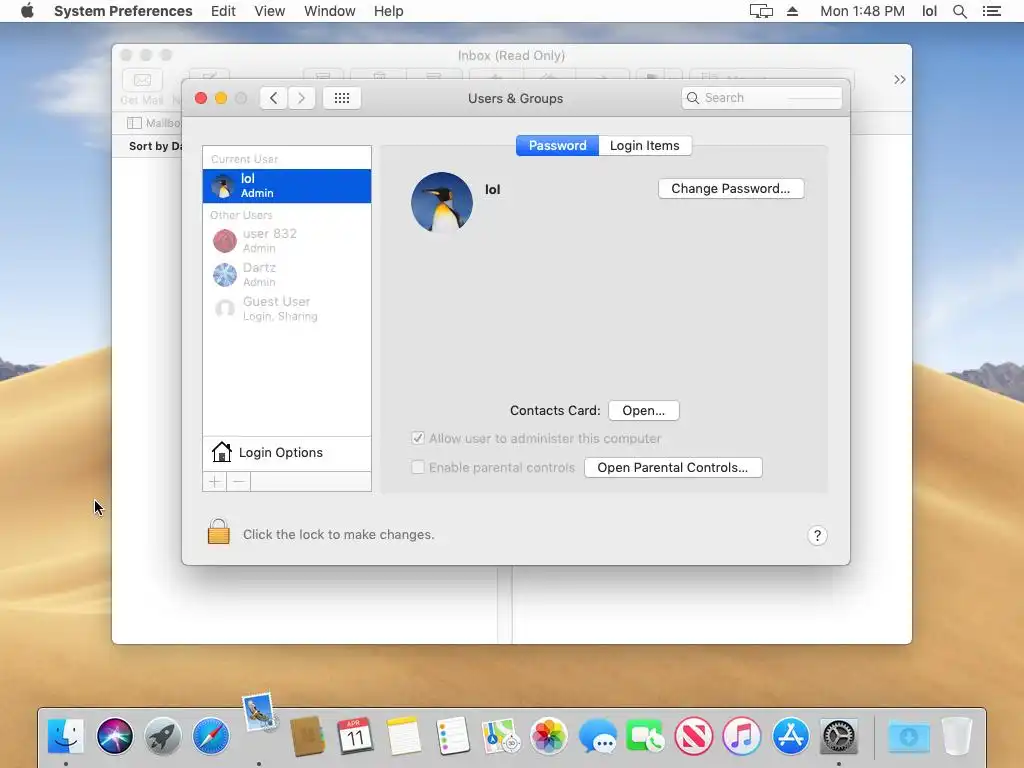Click the Change Password button

point(731,189)
